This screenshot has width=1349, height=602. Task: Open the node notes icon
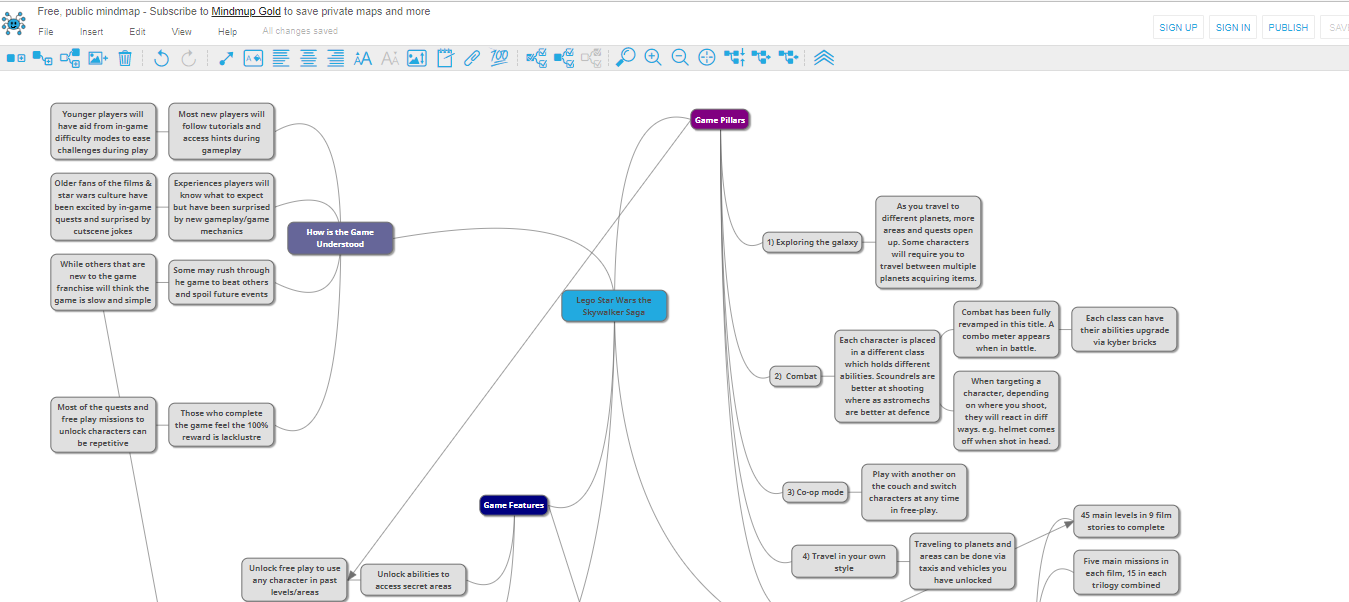tap(445, 58)
